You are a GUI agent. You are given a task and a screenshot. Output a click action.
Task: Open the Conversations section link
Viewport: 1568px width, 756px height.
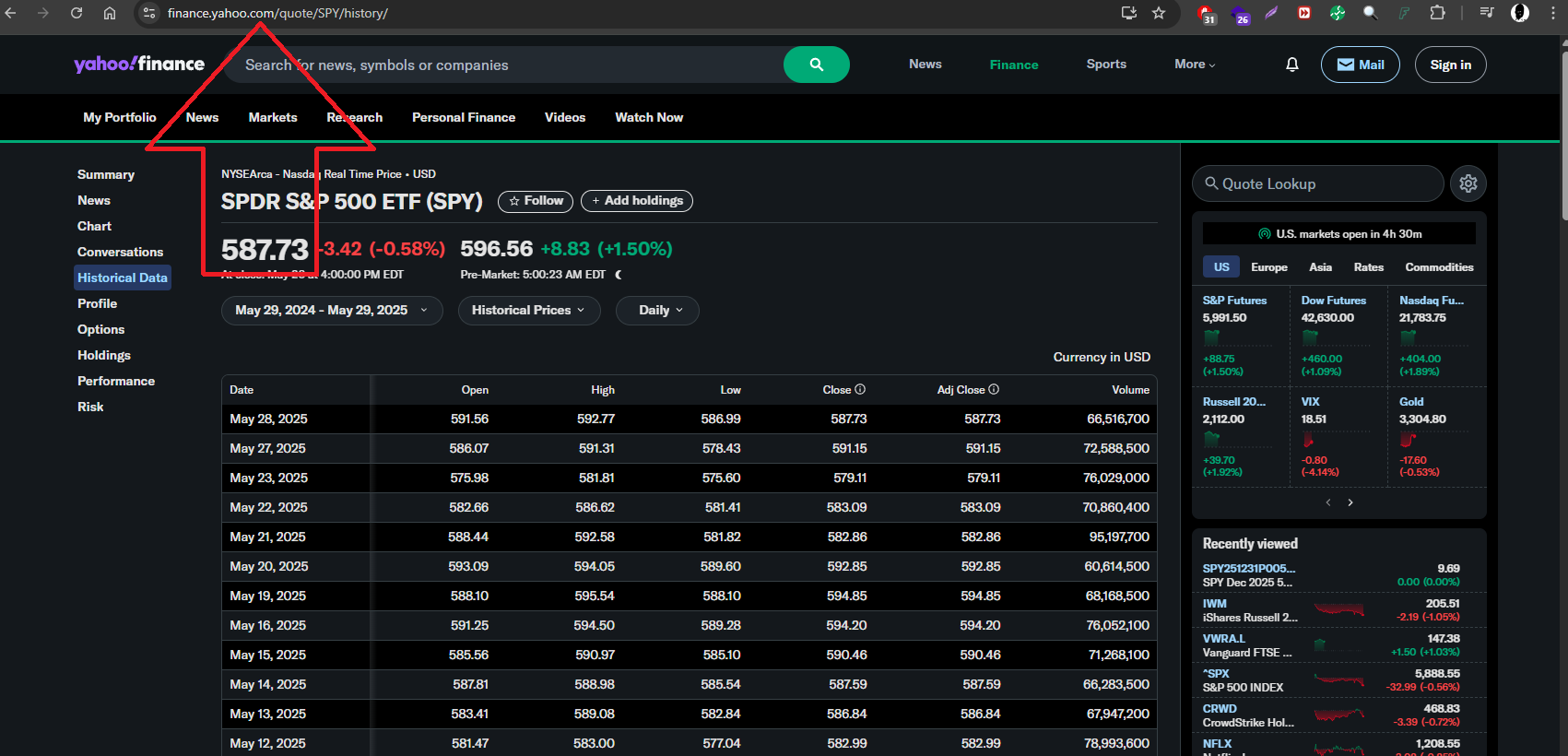(x=120, y=252)
